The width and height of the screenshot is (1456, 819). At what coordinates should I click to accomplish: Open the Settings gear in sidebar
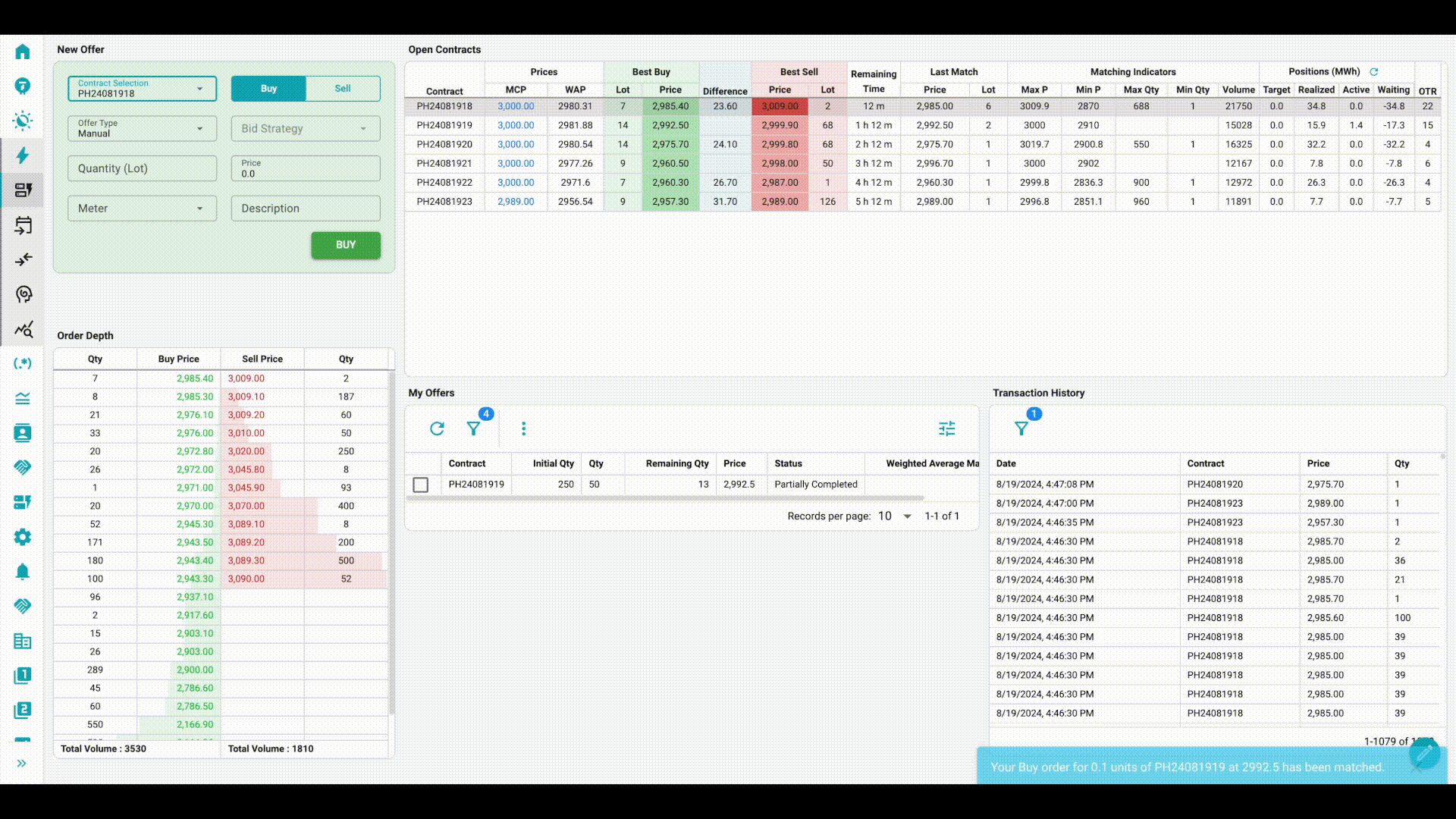point(23,537)
